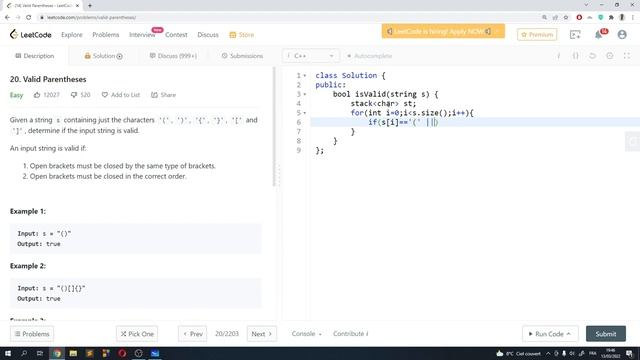The height and width of the screenshot is (360, 640).
Task: Switch to the Description tab
Action: pyautogui.click(x=35, y=56)
